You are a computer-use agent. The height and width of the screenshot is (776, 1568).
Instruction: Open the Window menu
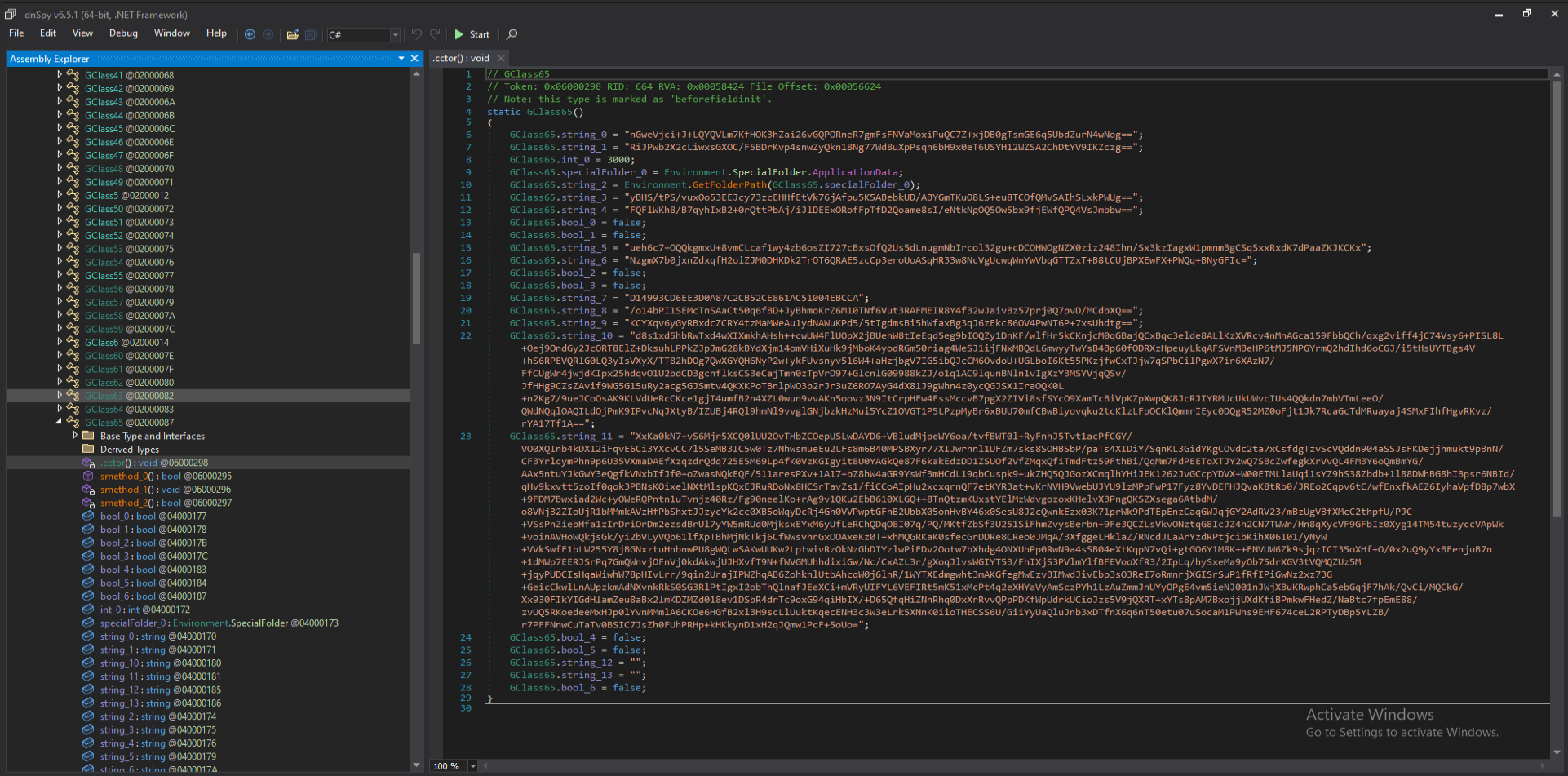(x=172, y=33)
